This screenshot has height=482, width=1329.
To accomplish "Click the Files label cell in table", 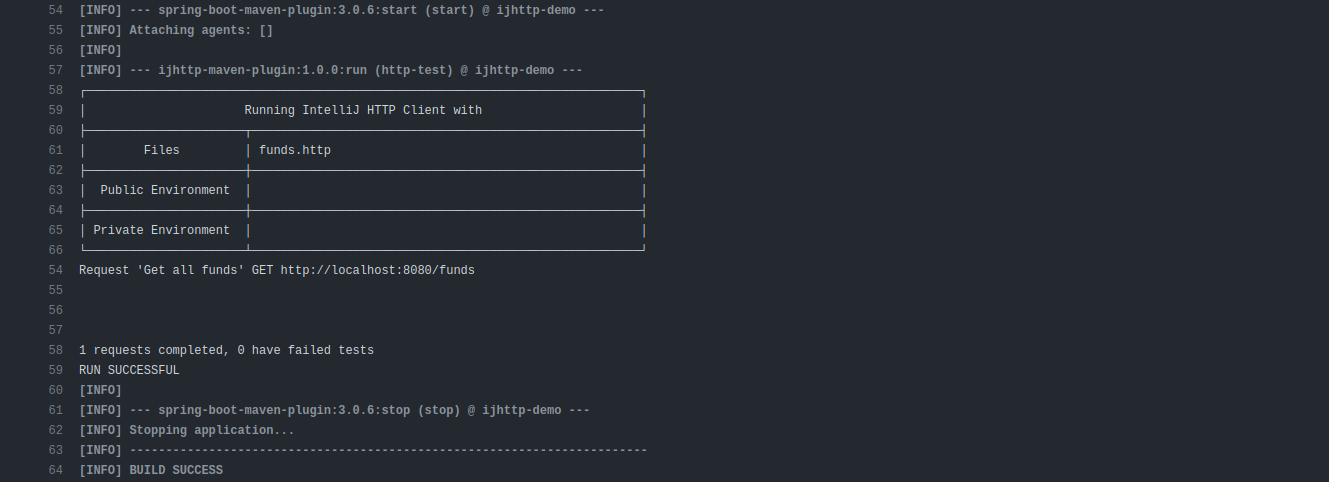I will pyautogui.click(x=162, y=150).
